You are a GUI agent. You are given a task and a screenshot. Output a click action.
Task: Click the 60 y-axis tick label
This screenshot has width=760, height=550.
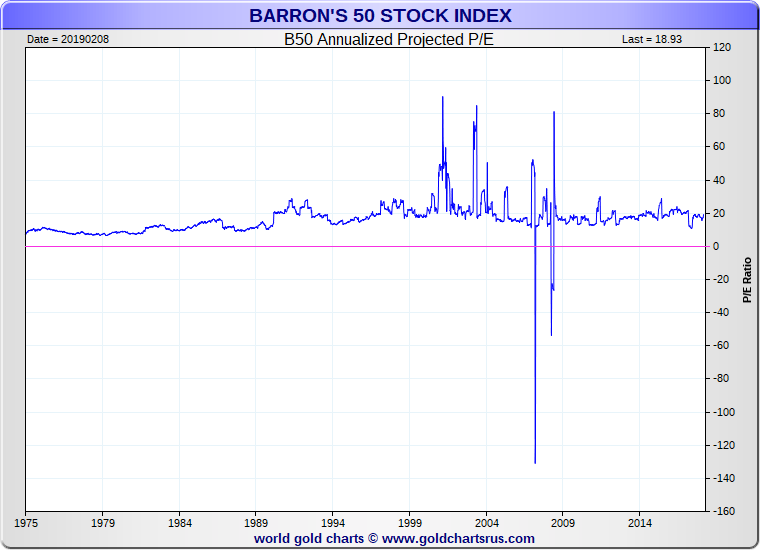coord(719,146)
